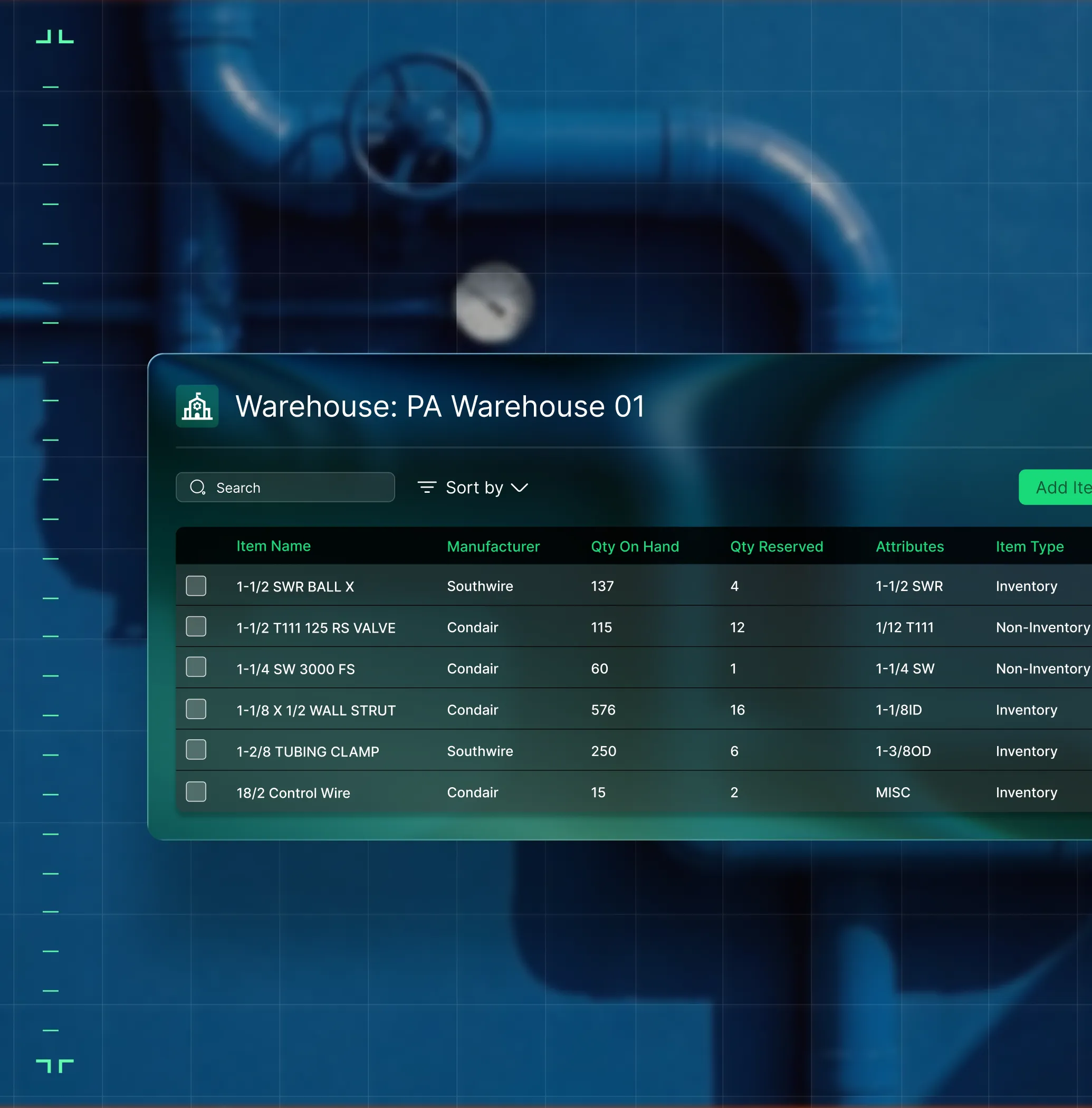Sort by Item Type column header
This screenshot has height=1108, width=1092.
pyautogui.click(x=1029, y=547)
